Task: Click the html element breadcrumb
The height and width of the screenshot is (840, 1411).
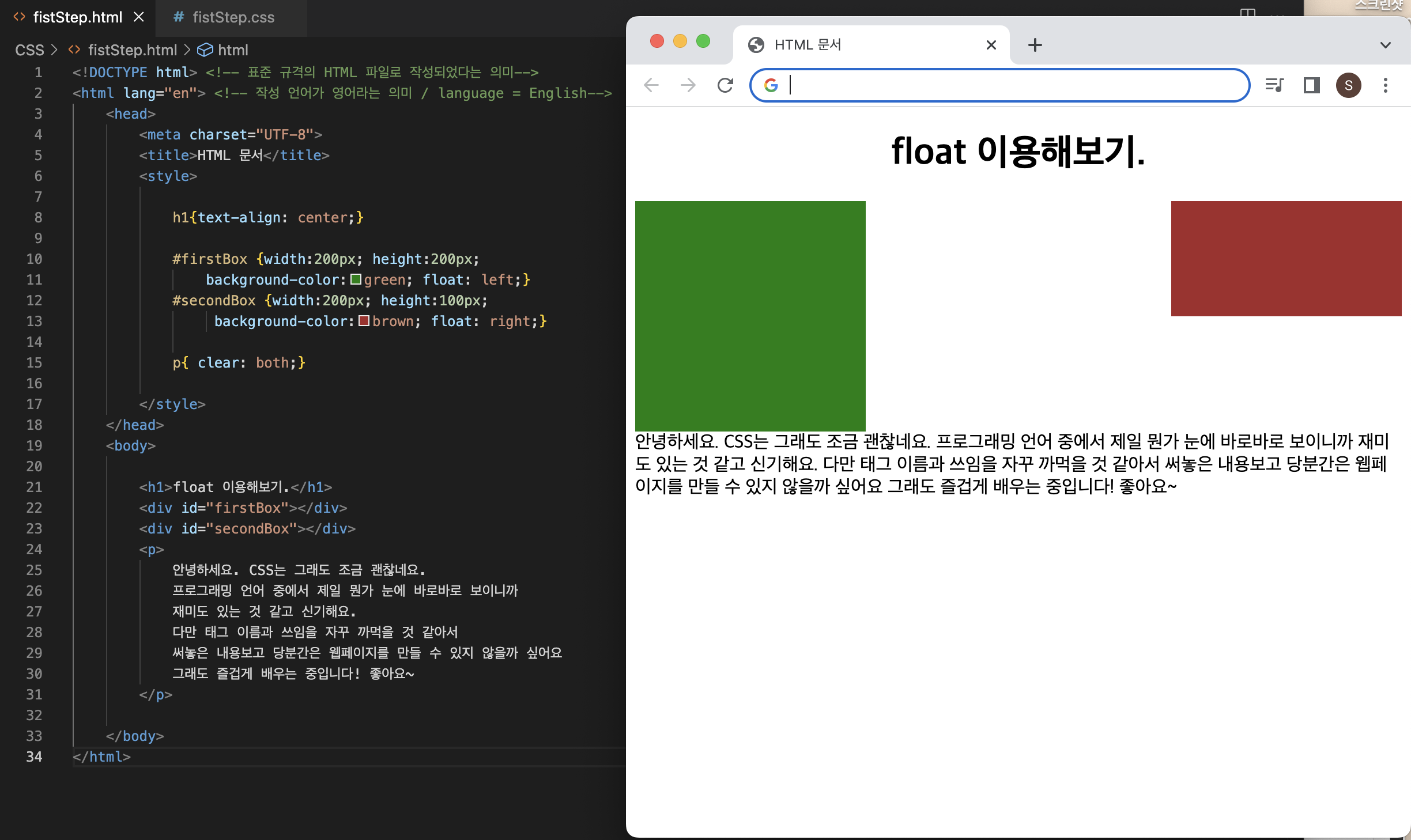Action: pyautogui.click(x=233, y=50)
